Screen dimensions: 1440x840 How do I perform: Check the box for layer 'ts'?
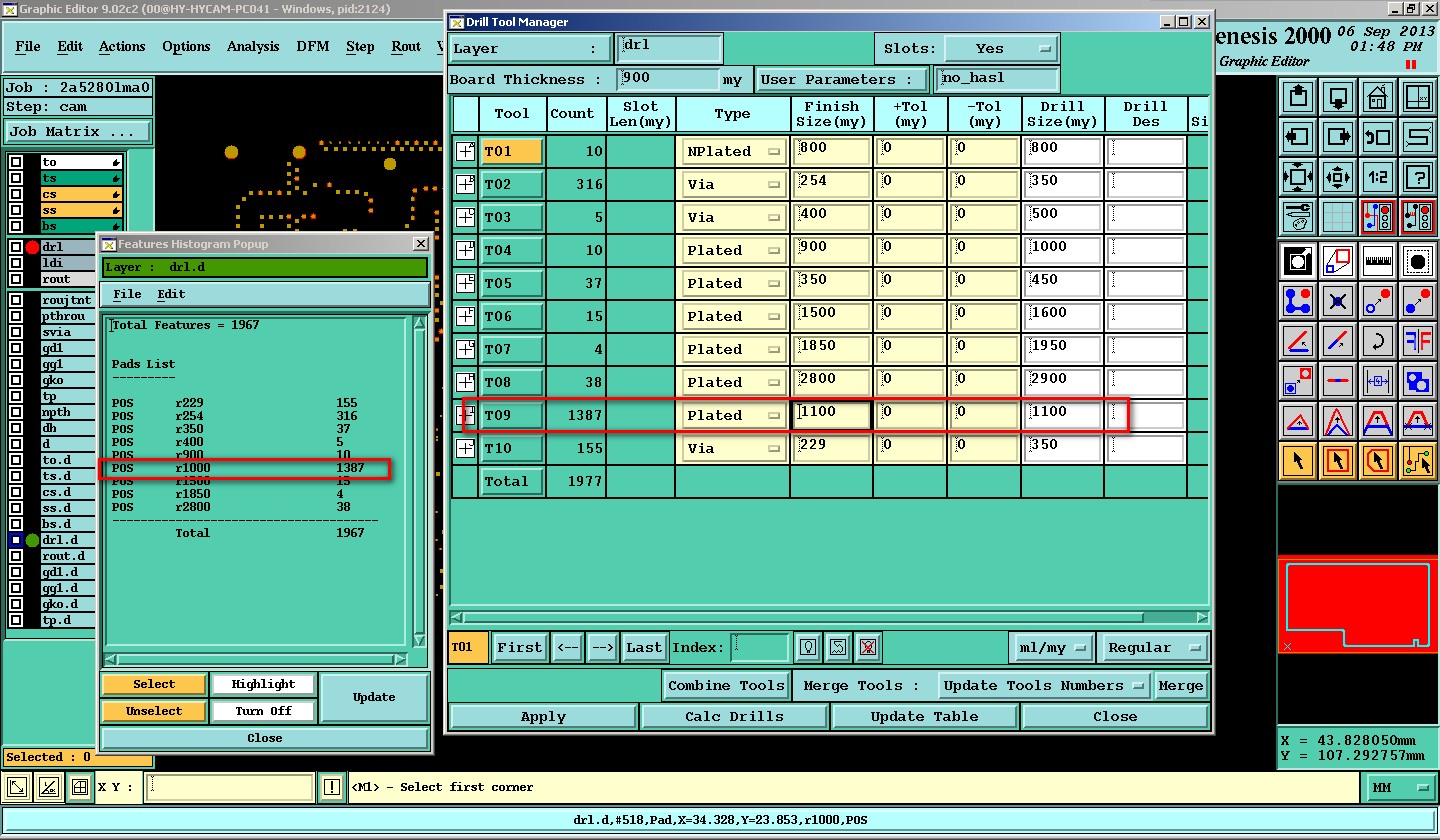pos(15,178)
